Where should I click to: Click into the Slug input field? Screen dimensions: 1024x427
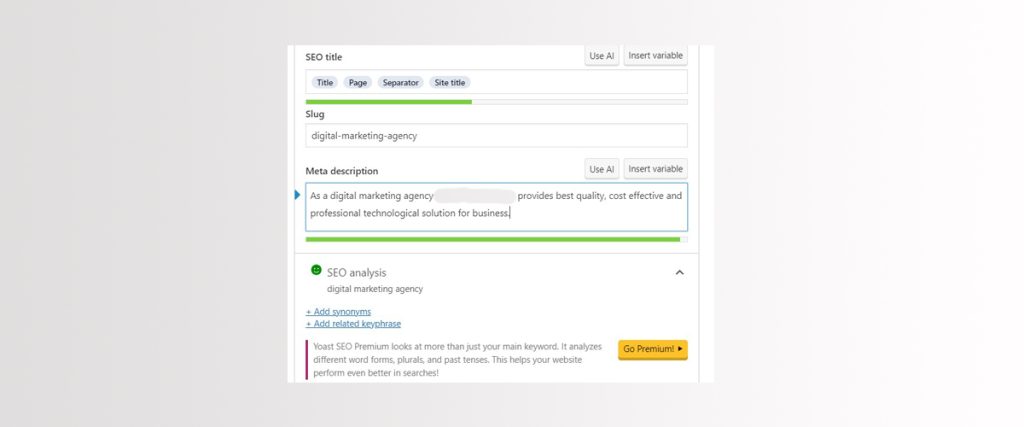point(496,136)
